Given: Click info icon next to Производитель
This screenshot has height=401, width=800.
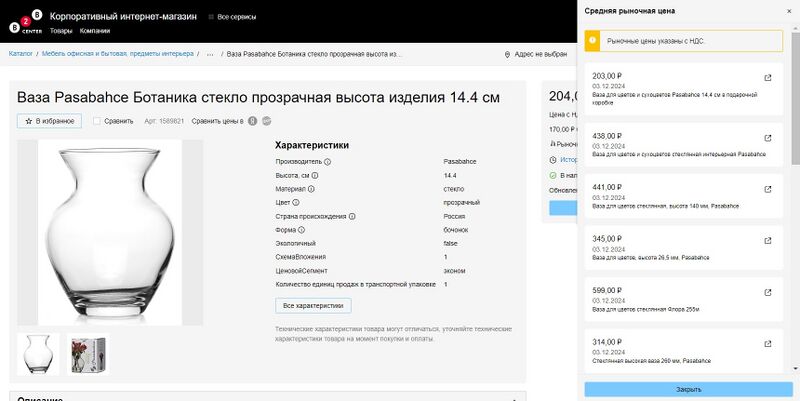Looking at the screenshot, I should point(327,161).
